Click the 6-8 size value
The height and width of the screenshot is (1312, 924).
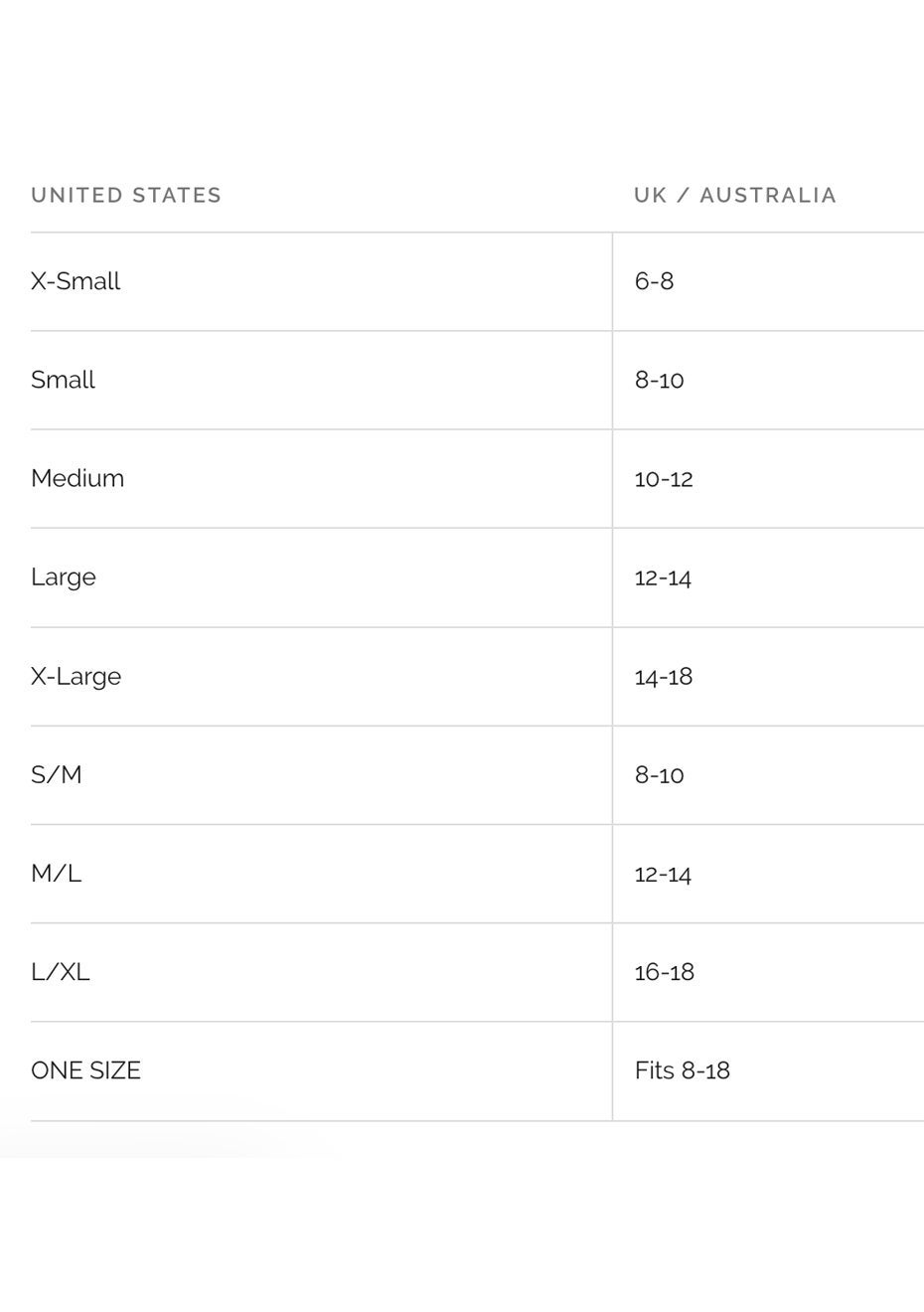coord(654,281)
